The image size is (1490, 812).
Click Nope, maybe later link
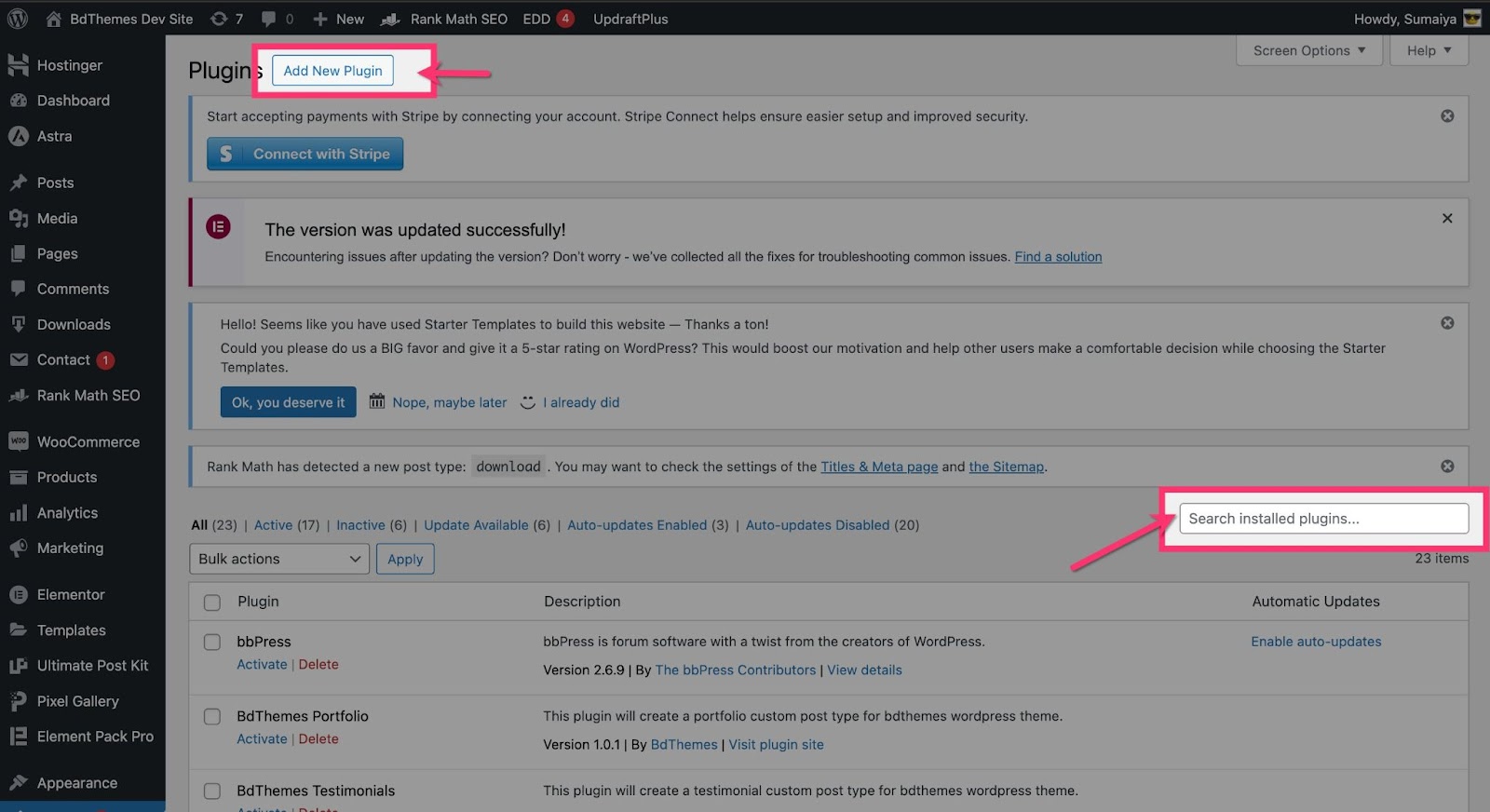449,402
